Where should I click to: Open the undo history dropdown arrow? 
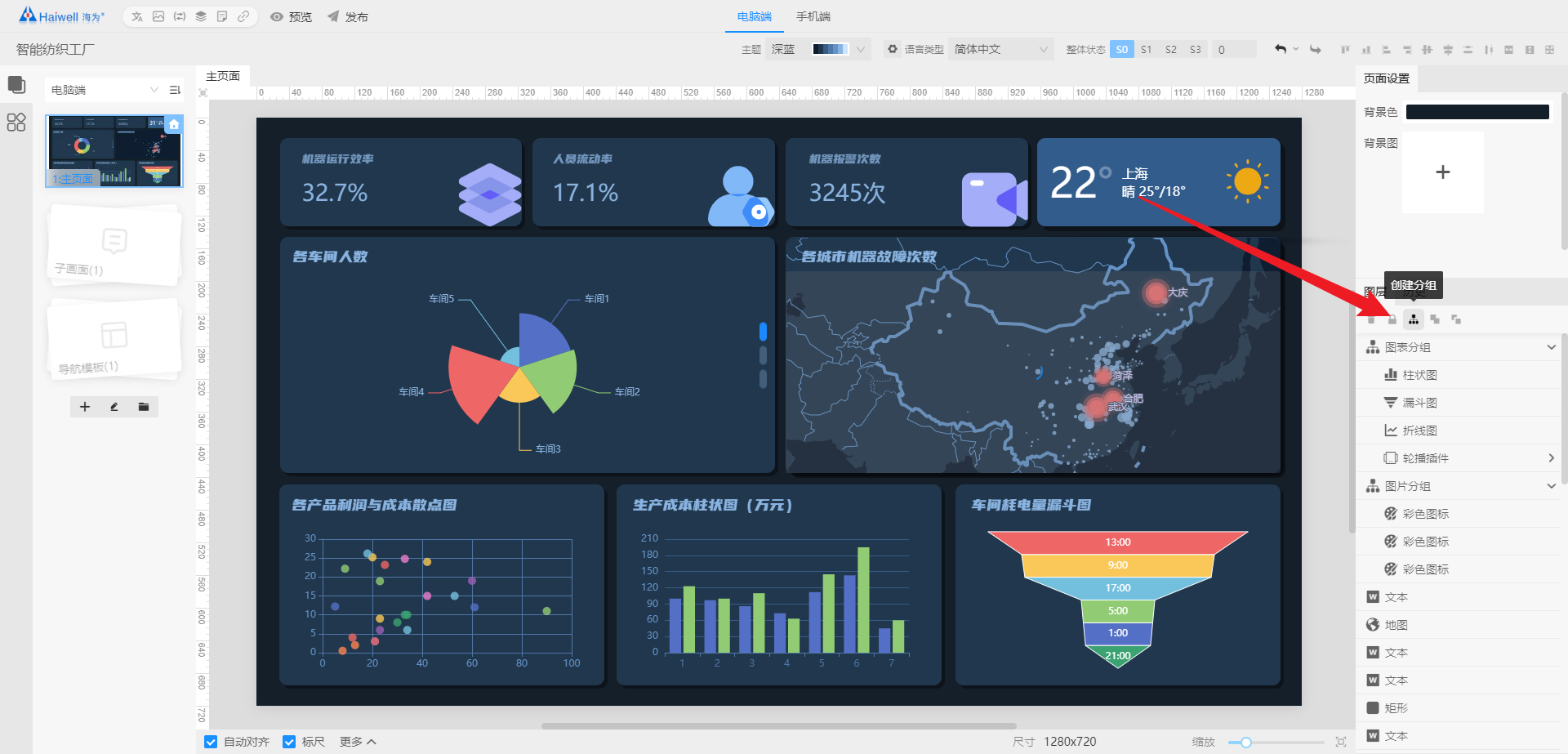click(1295, 49)
